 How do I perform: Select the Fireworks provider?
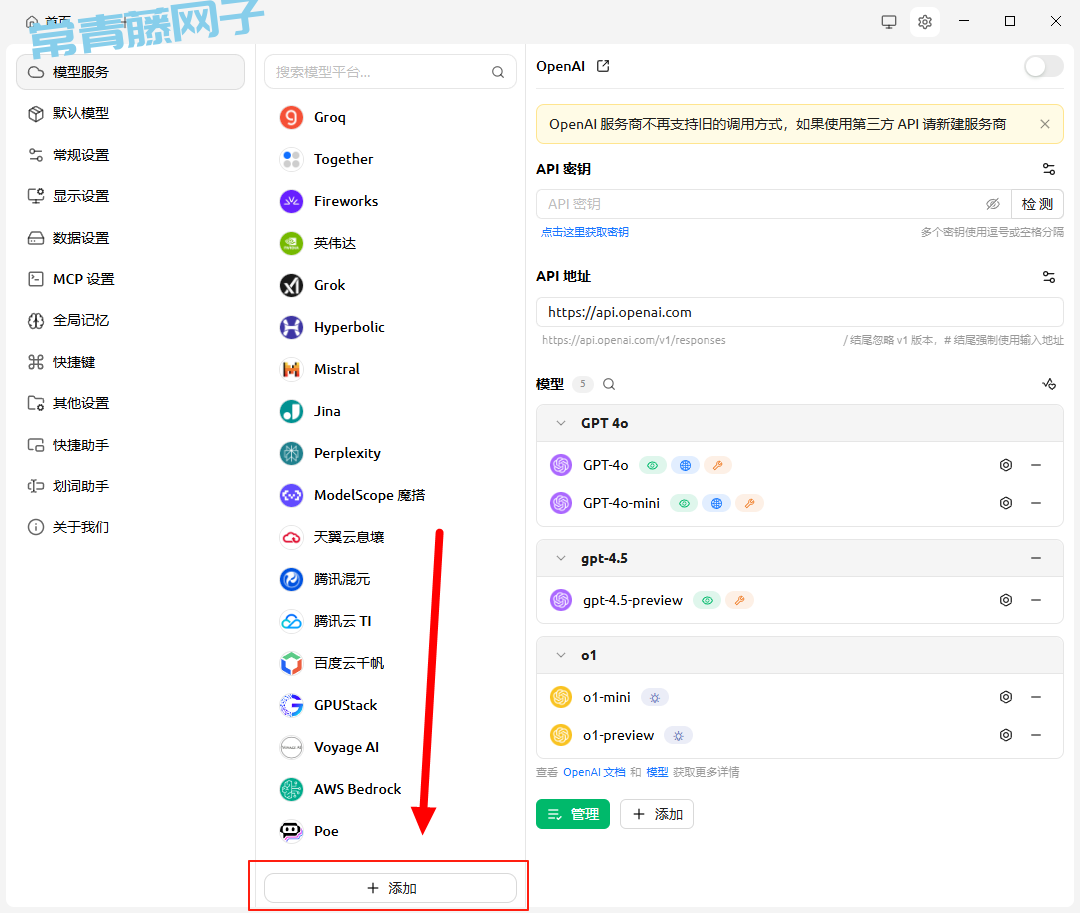(x=391, y=202)
